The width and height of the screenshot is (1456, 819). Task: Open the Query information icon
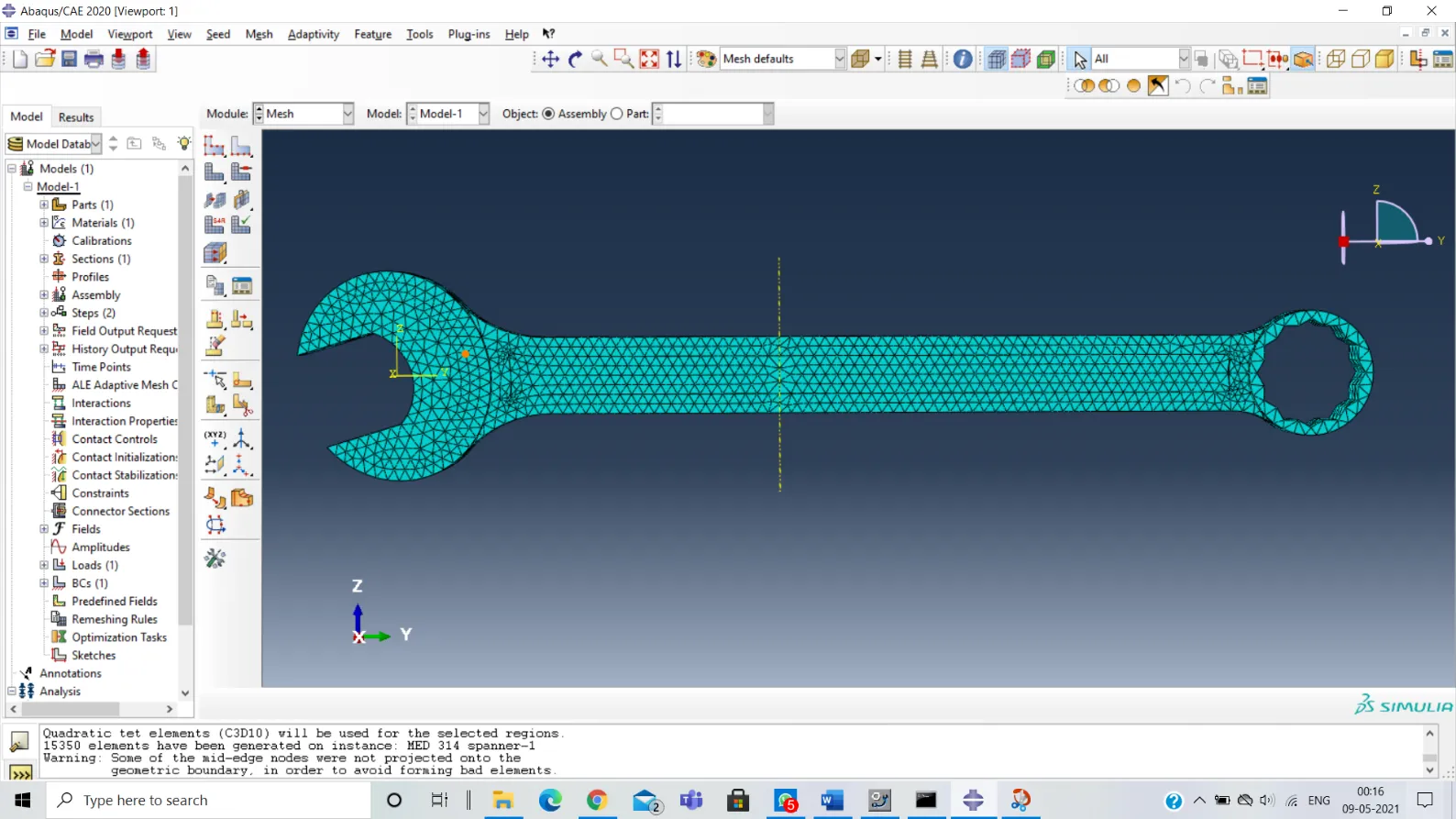pos(962,60)
